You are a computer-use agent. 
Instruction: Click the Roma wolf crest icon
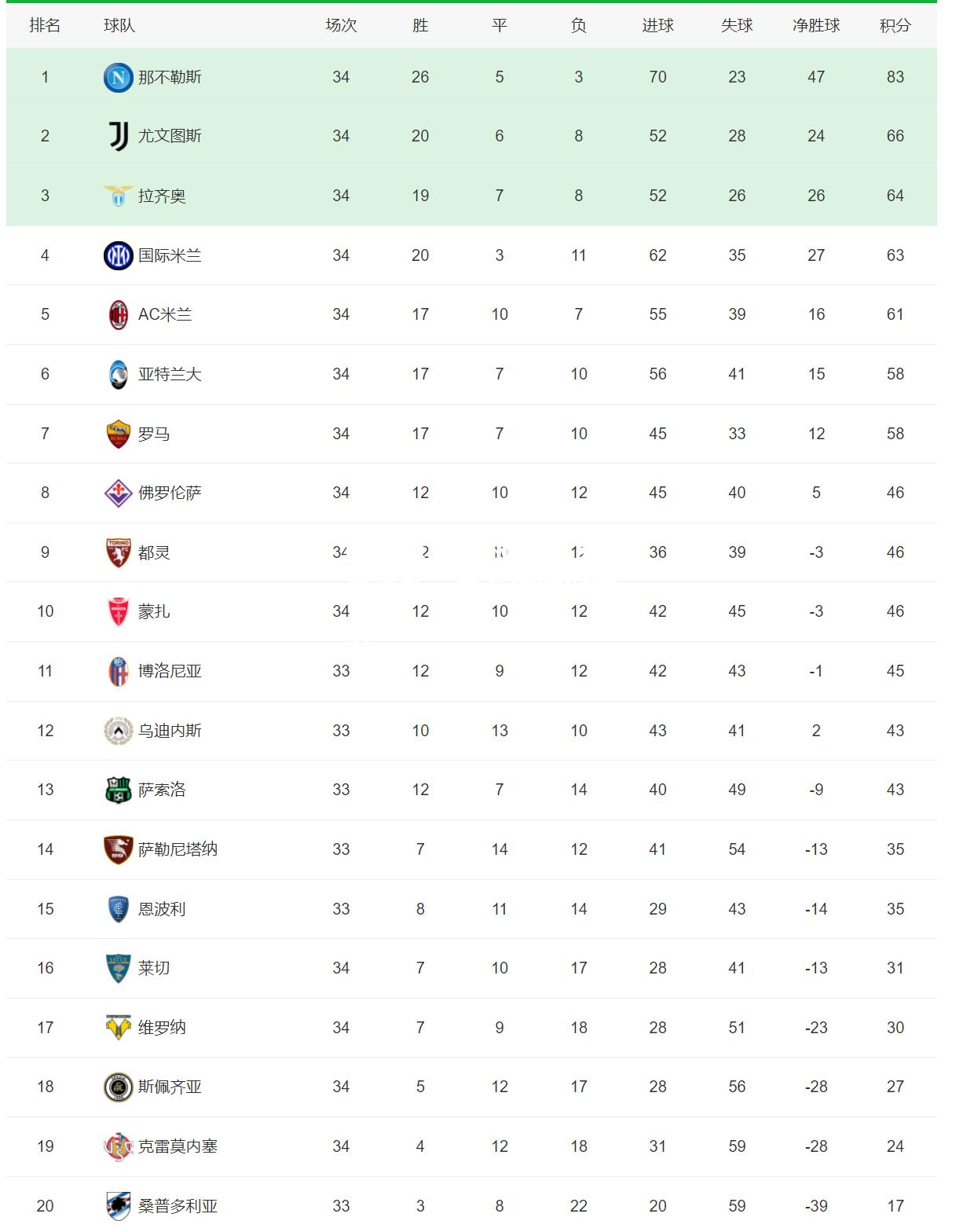click(118, 434)
